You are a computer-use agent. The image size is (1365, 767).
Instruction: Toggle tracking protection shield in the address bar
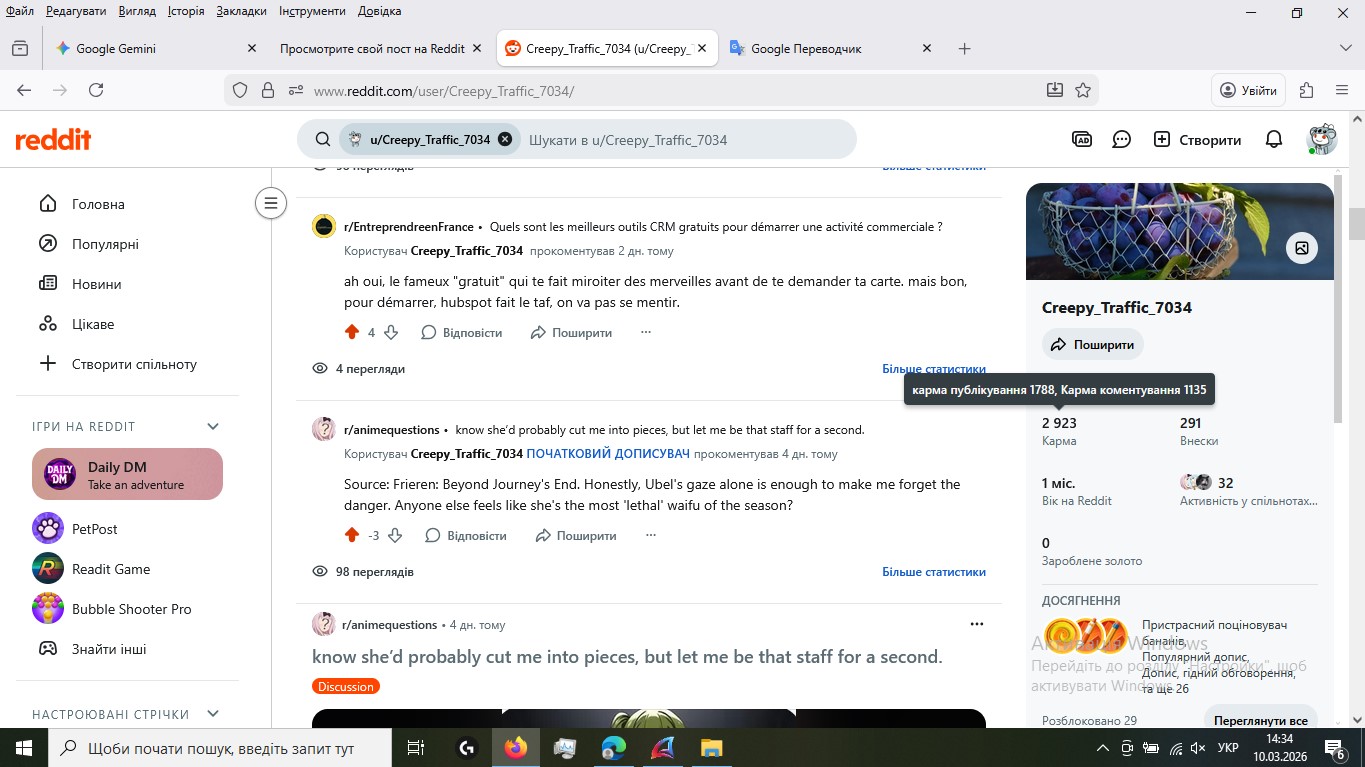click(x=238, y=89)
